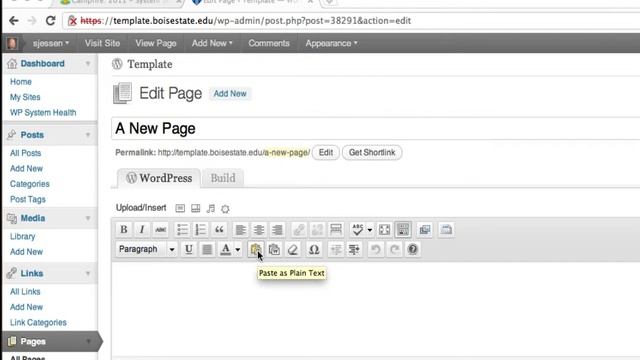This screenshot has height=360, width=640.
Task: Underline the selected text
Action: coord(189,249)
